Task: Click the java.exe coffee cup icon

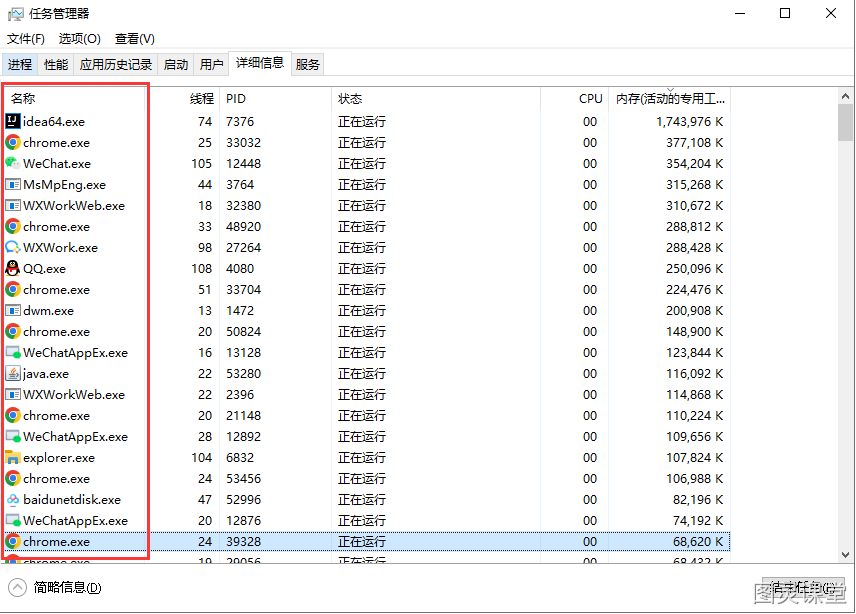Action: point(14,373)
